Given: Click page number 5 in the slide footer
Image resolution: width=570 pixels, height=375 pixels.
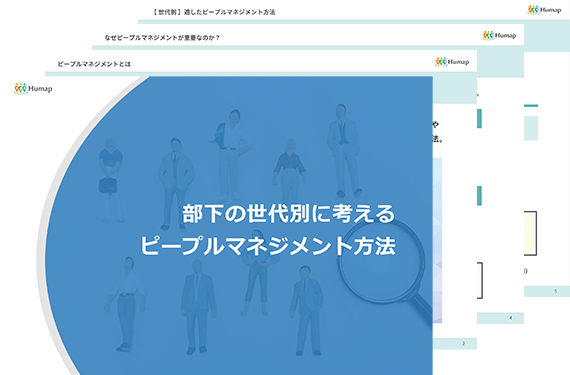Looking at the screenshot, I should coord(555,291).
